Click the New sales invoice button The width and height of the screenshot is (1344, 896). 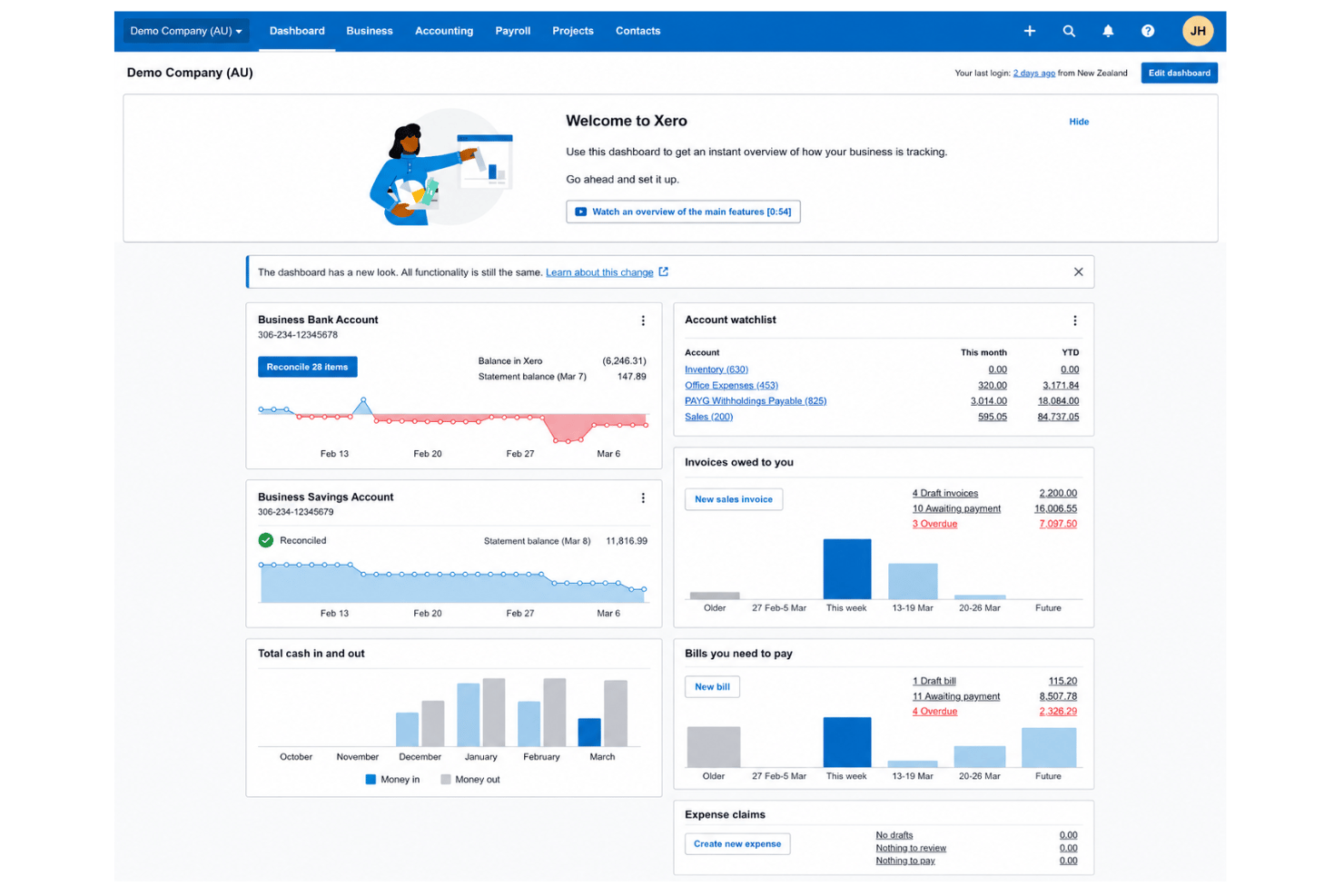(734, 499)
